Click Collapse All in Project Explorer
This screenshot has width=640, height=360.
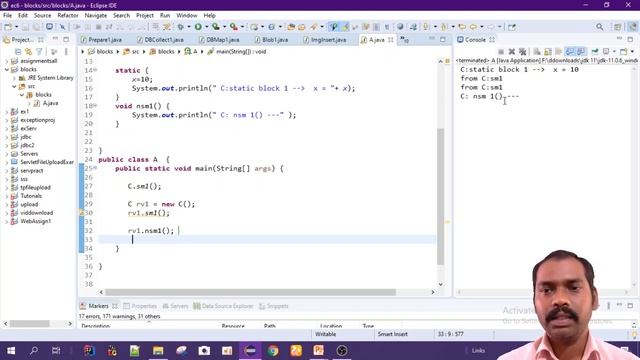point(18,51)
